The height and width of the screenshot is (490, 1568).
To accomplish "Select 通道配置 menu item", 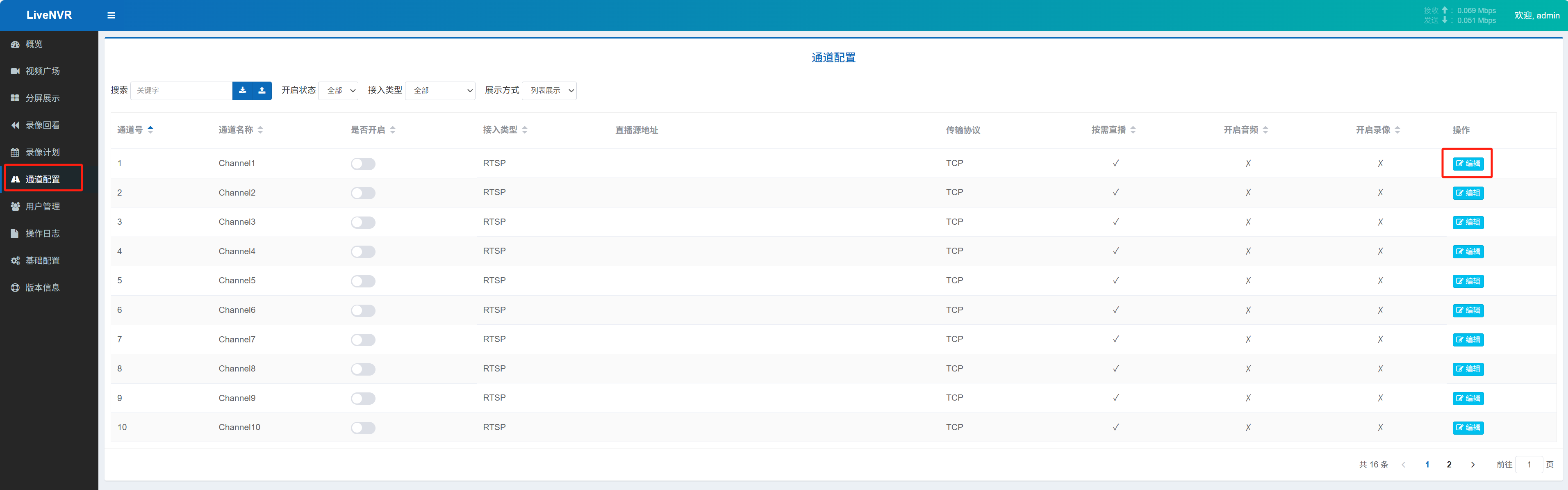I will 49,179.
